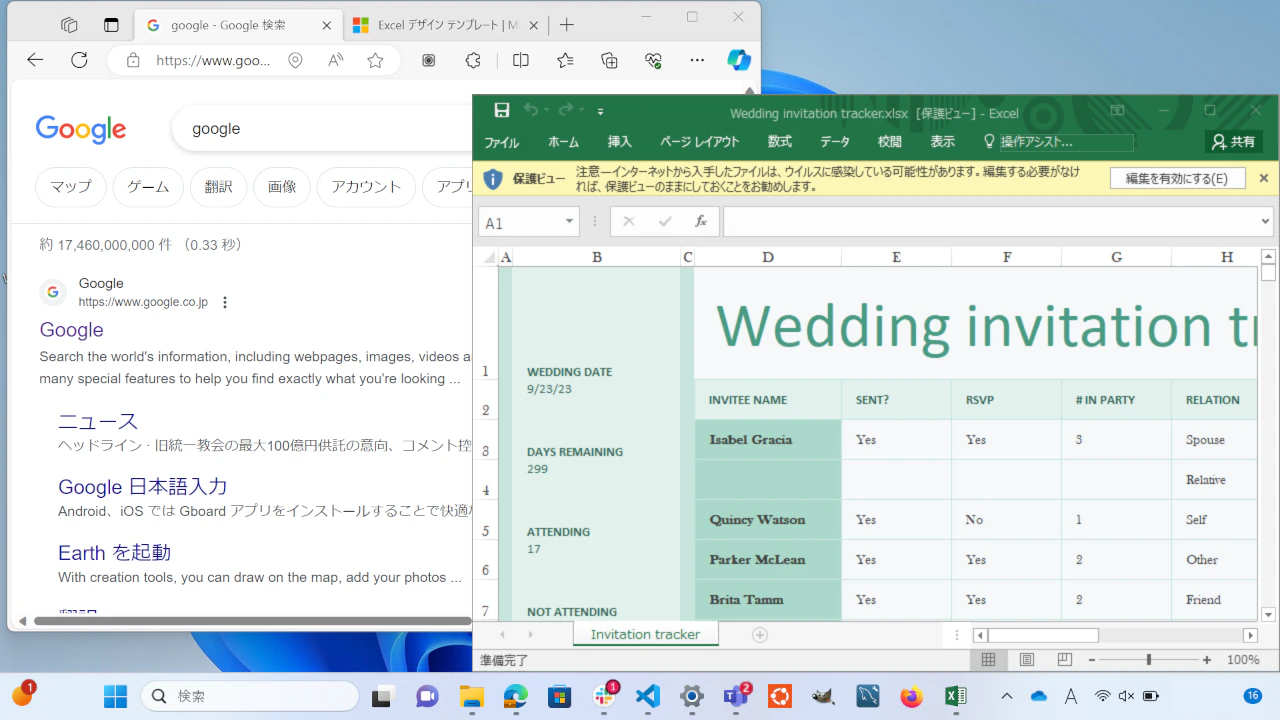Viewport: 1280px width, 720px height.
Task: Refresh the Google page in Edge
Action: coord(79,60)
